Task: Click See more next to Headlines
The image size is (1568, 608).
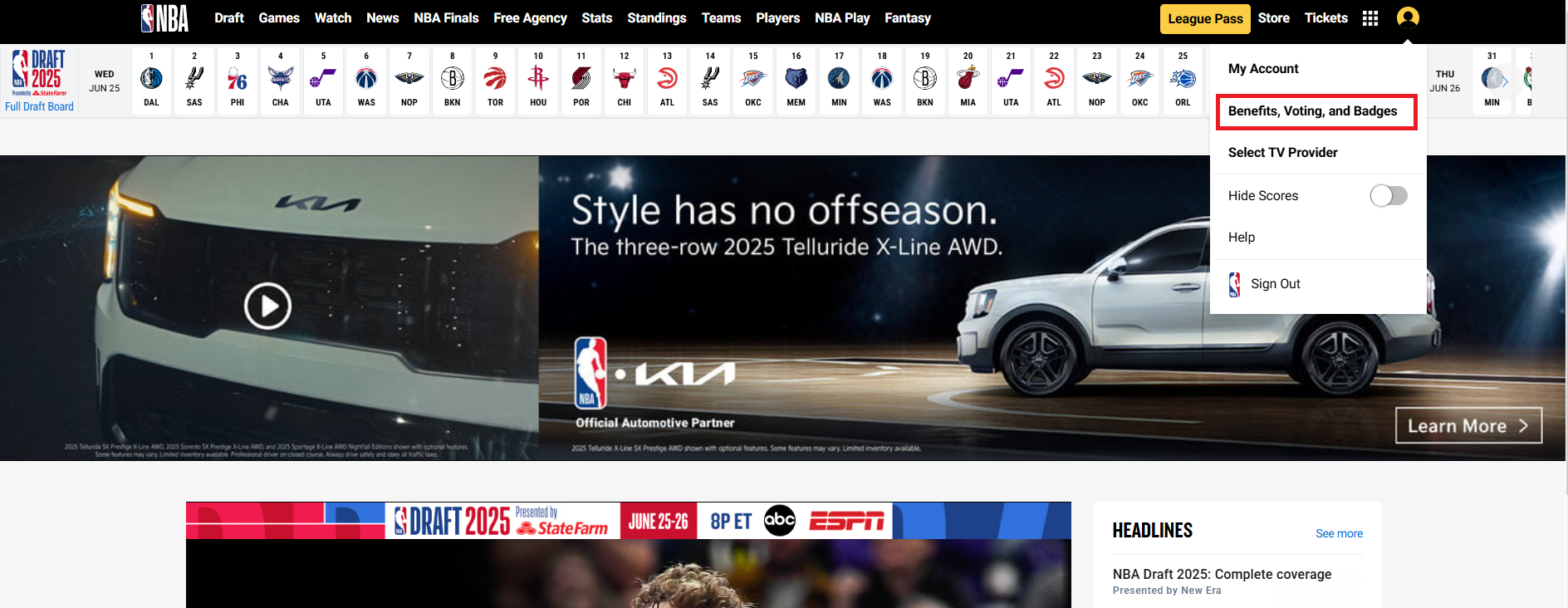Action: click(x=1339, y=533)
